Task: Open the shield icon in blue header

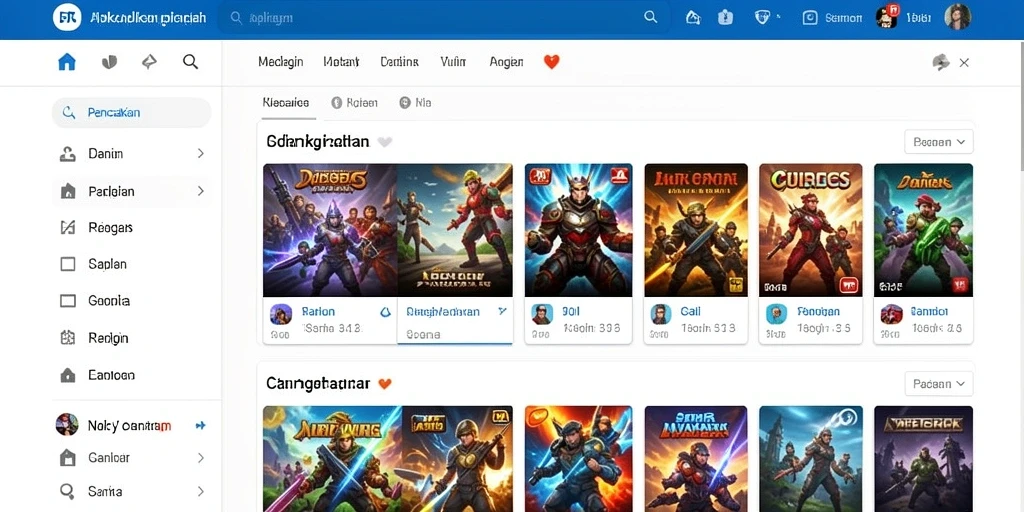Action: click(x=762, y=18)
